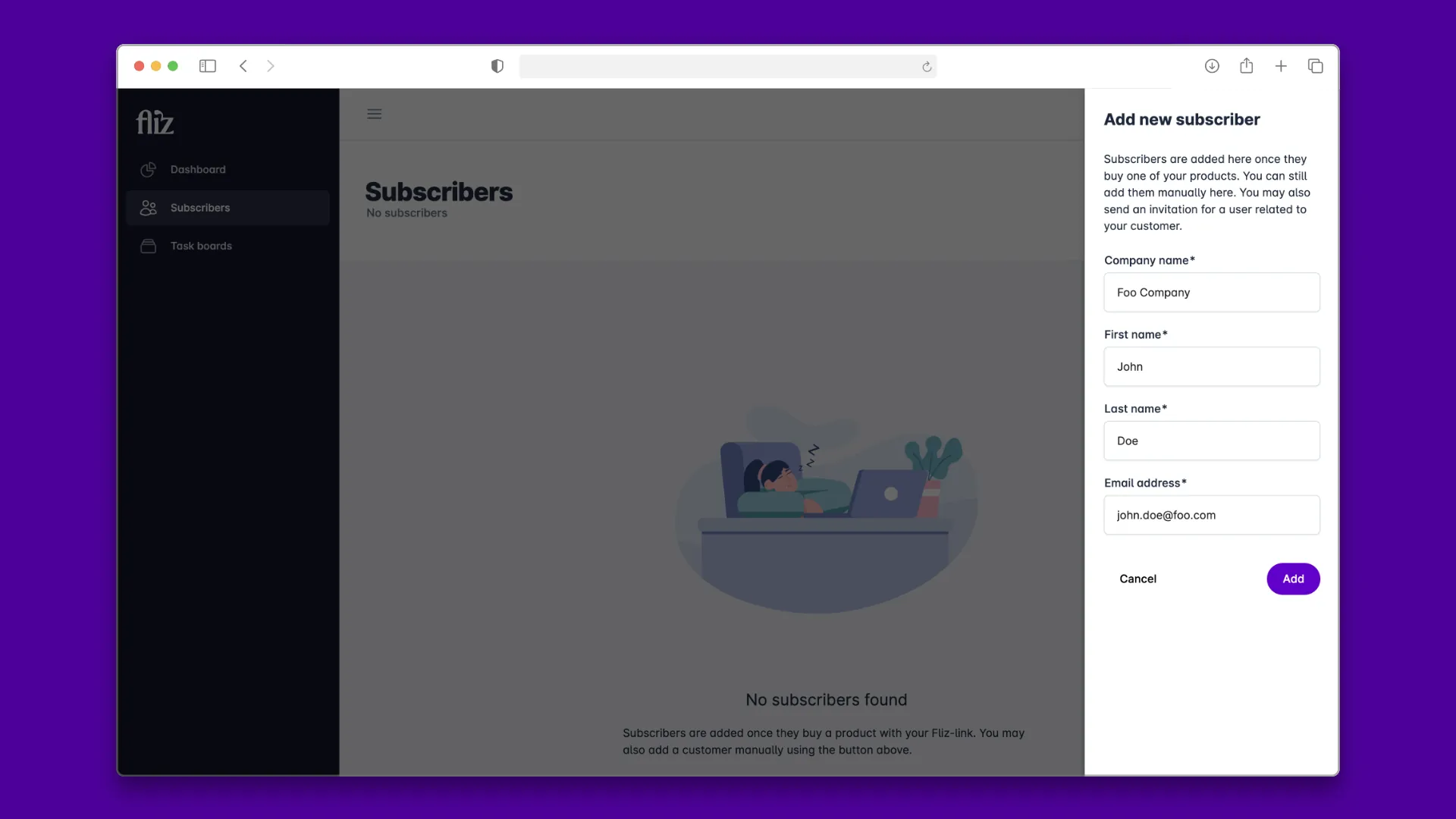Click the browser address bar

click(717, 66)
